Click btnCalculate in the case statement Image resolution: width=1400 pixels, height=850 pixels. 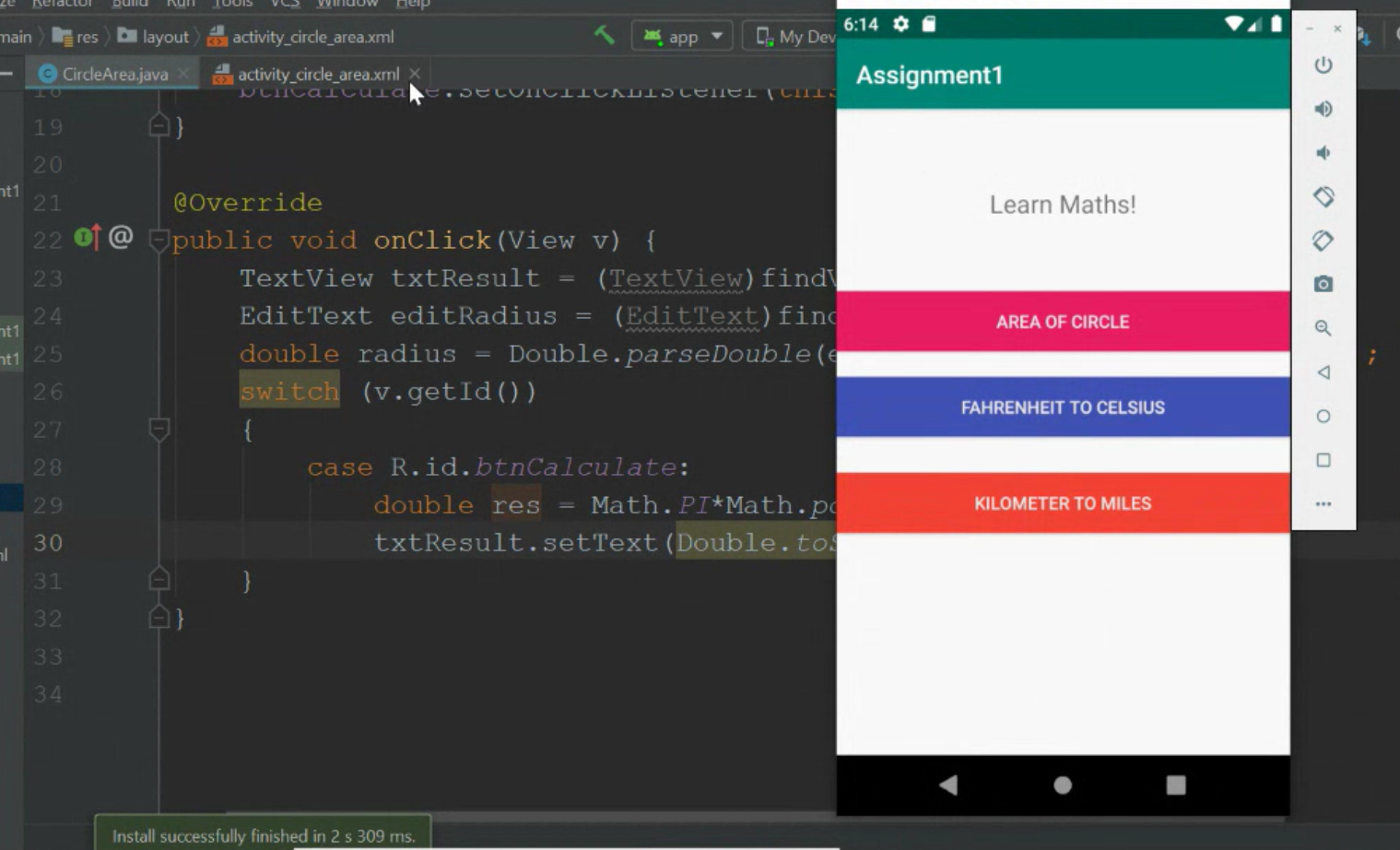pos(576,467)
